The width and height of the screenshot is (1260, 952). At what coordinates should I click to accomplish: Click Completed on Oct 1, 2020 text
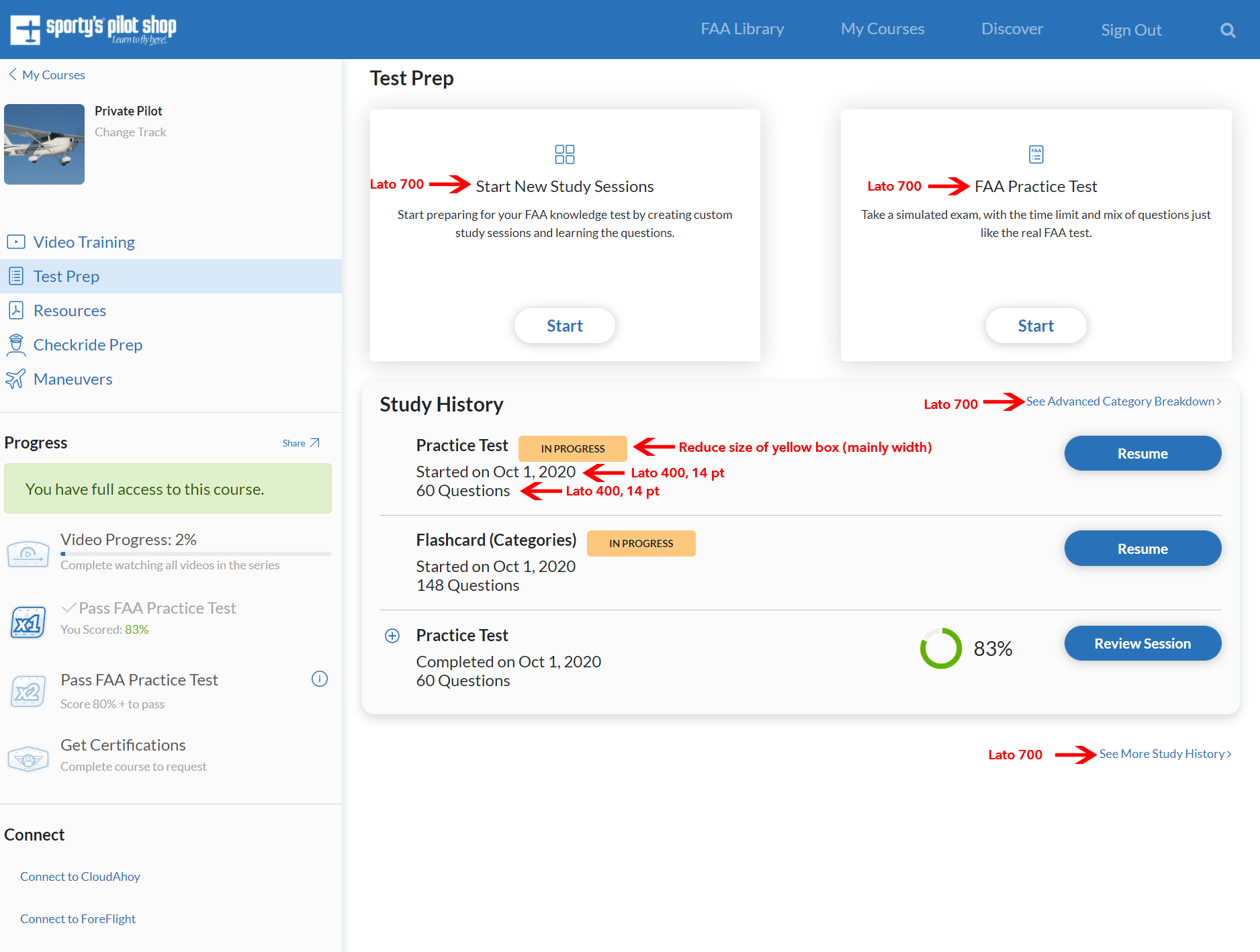coord(508,661)
